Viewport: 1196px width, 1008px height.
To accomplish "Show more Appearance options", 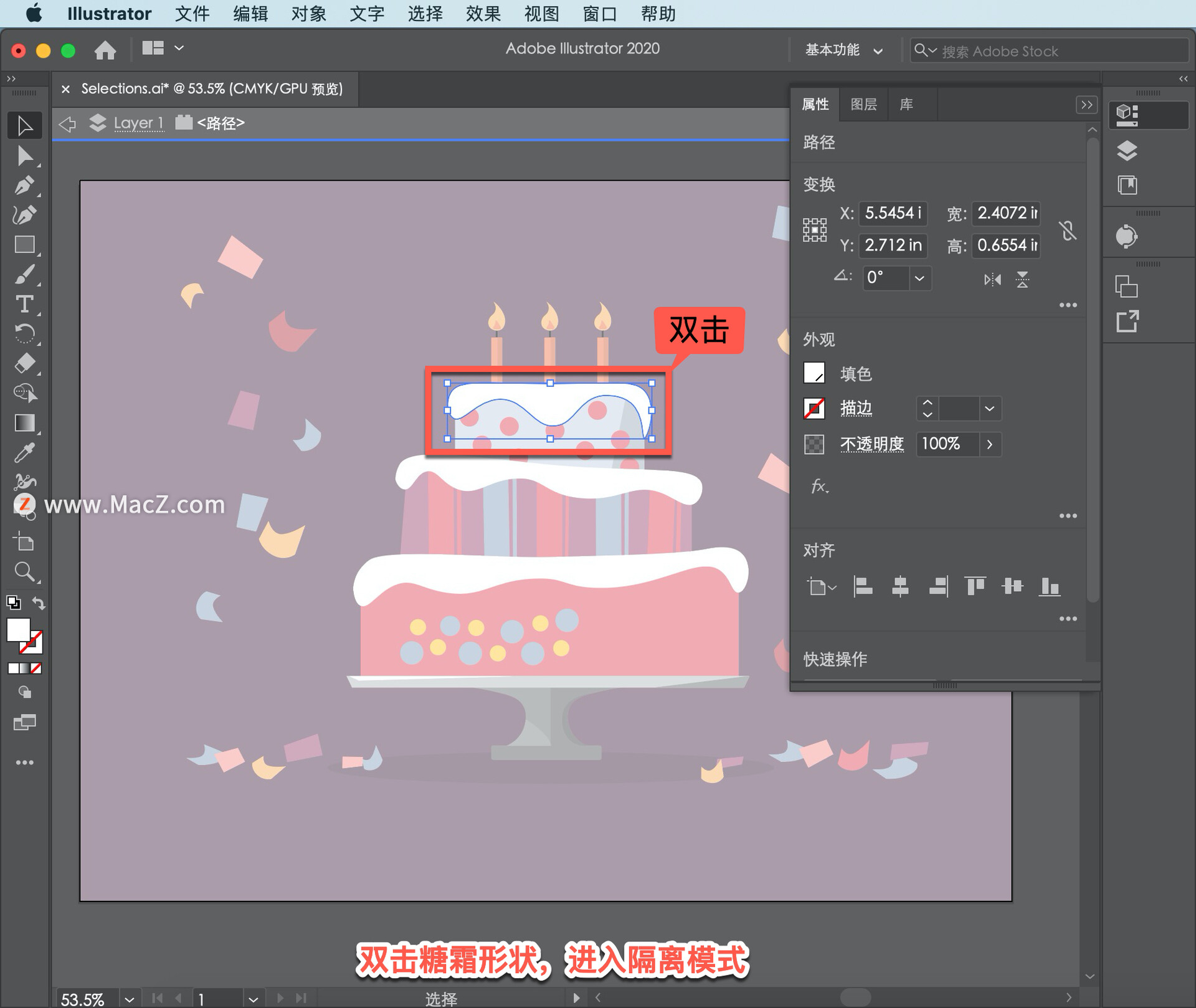I will (1068, 516).
